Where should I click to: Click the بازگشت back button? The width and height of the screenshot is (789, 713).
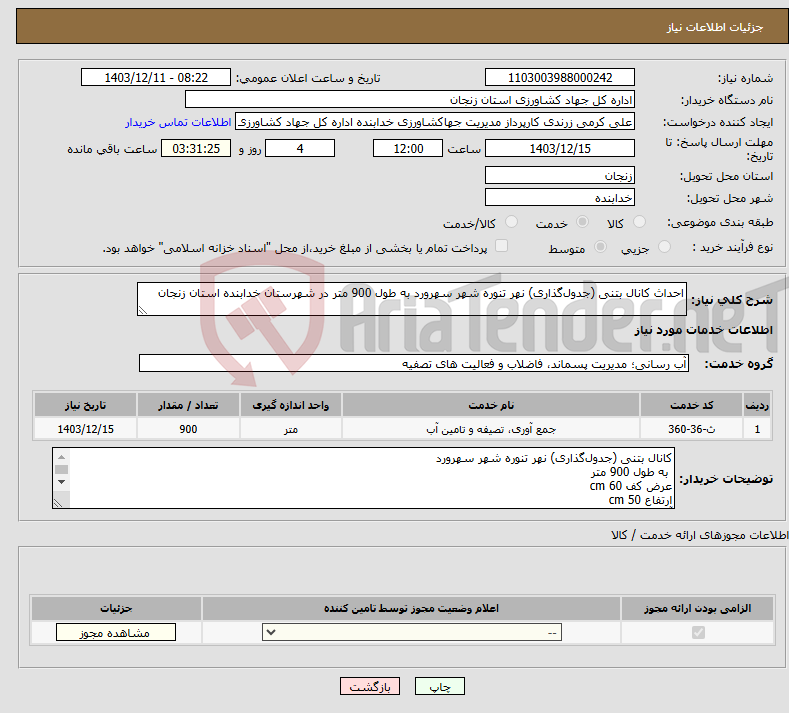click(370, 686)
